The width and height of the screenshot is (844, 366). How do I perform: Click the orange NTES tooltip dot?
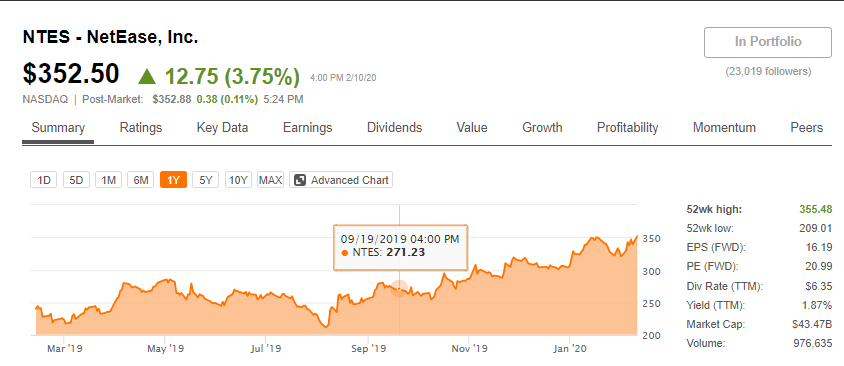[344, 252]
